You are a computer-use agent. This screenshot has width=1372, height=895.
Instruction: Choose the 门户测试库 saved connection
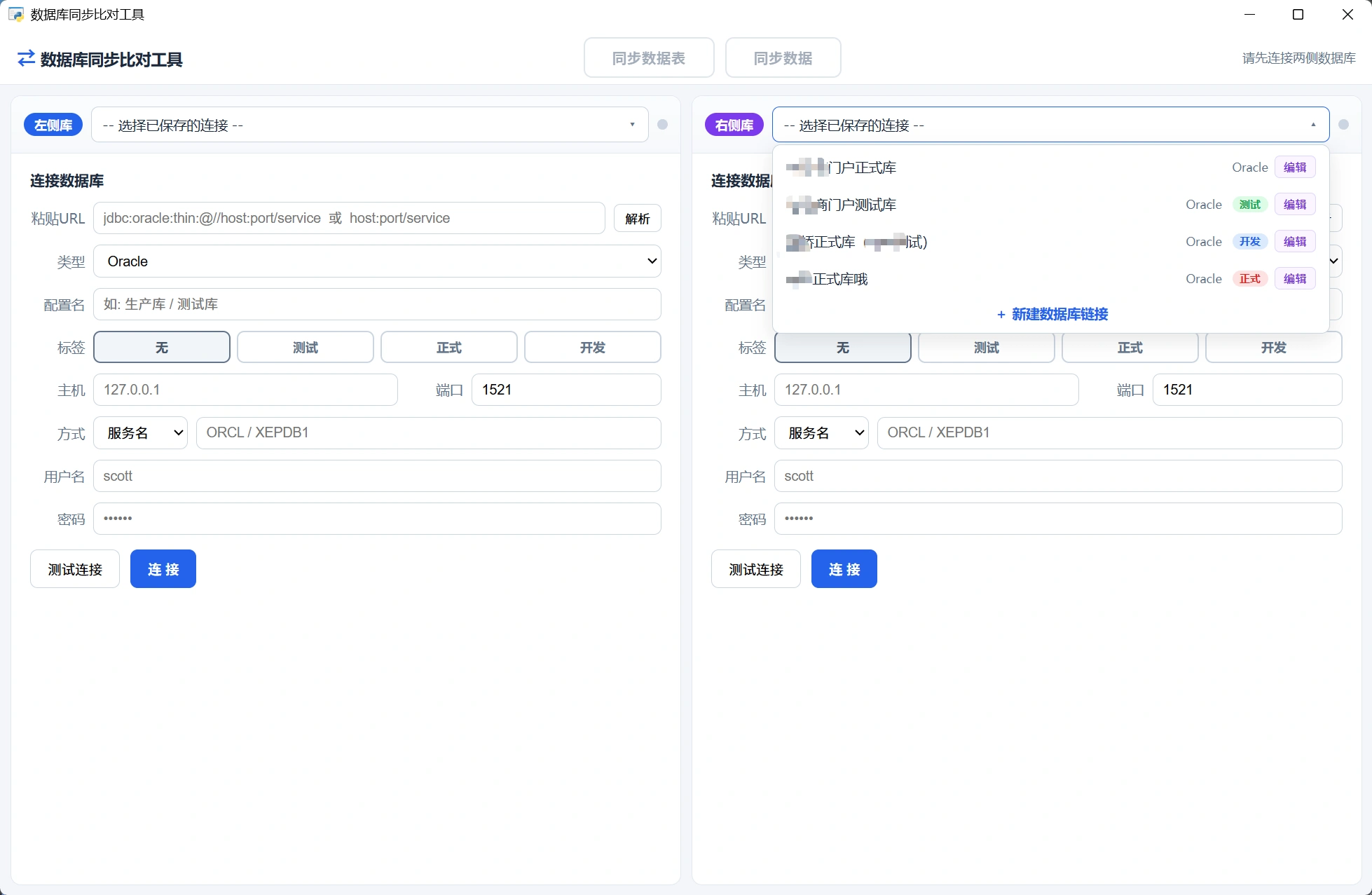pyautogui.click(x=1051, y=205)
